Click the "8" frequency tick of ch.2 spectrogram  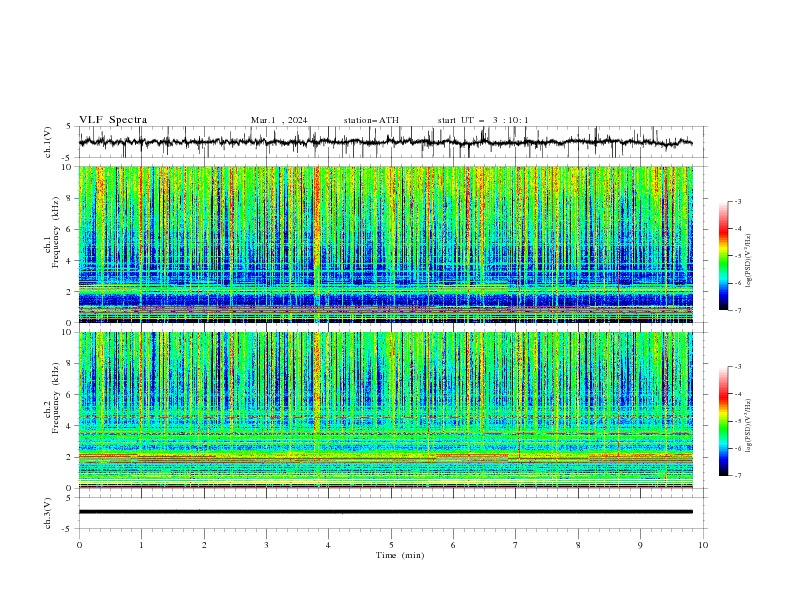coord(71,364)
